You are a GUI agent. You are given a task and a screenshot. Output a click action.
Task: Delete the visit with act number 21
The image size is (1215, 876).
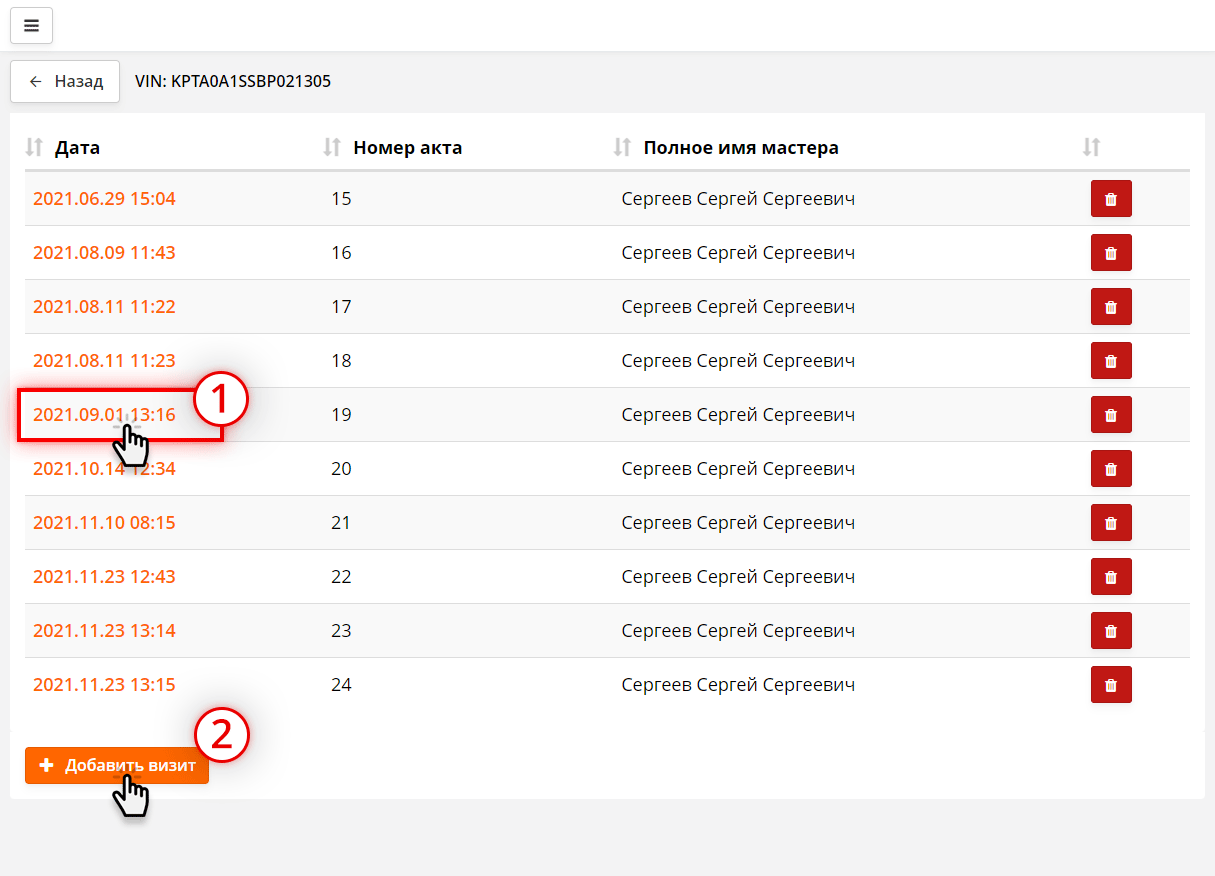[1110, 523]
